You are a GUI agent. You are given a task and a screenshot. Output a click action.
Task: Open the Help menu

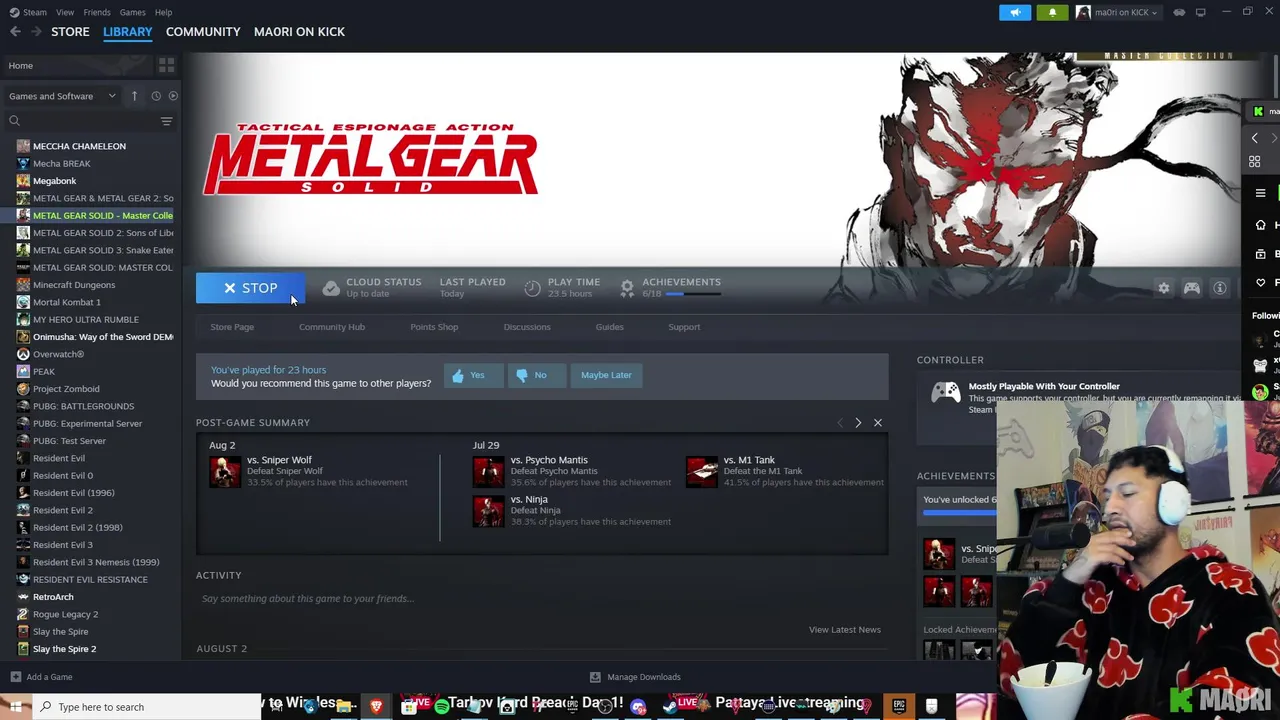[x=163, y=12]
